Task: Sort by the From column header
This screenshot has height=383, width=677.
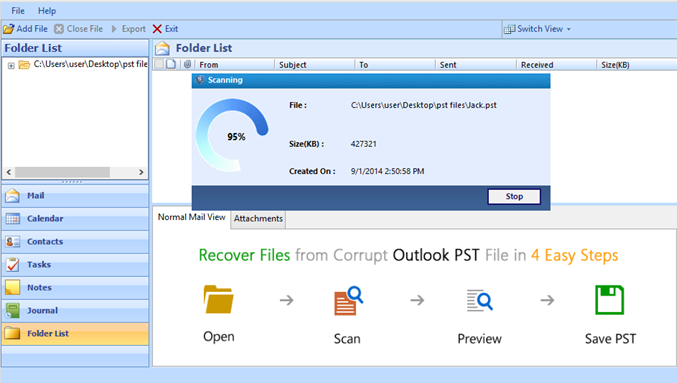Action: [234, 65]
